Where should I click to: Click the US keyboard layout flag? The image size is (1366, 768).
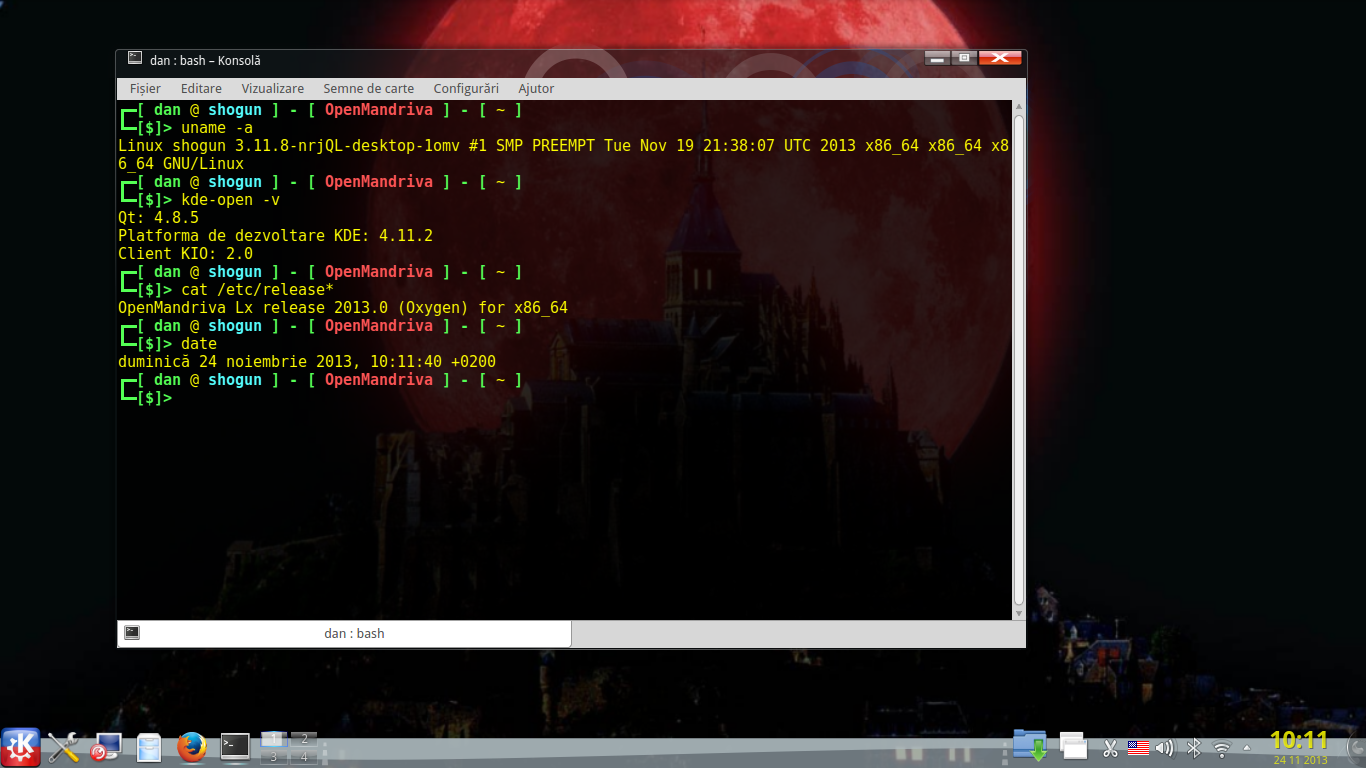(x=1138, y=748)
